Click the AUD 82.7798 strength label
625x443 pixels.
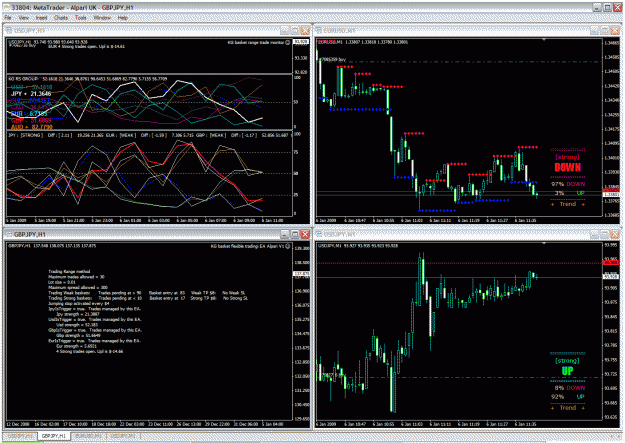[x=32, y=127]
